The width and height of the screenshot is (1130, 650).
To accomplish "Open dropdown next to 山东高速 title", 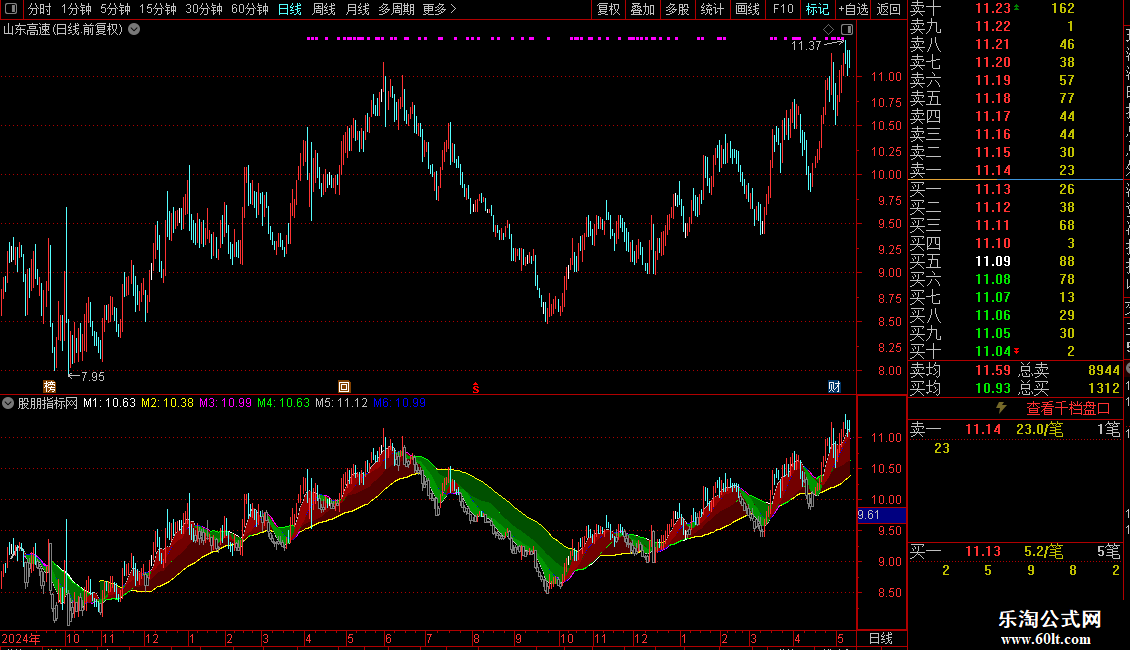I will (x=134, y=30).
